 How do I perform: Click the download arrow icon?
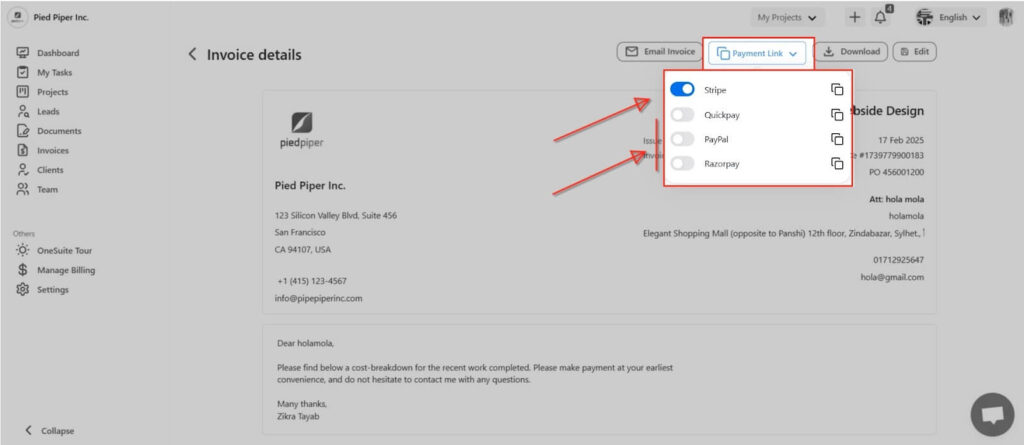[x=829, y=52]
